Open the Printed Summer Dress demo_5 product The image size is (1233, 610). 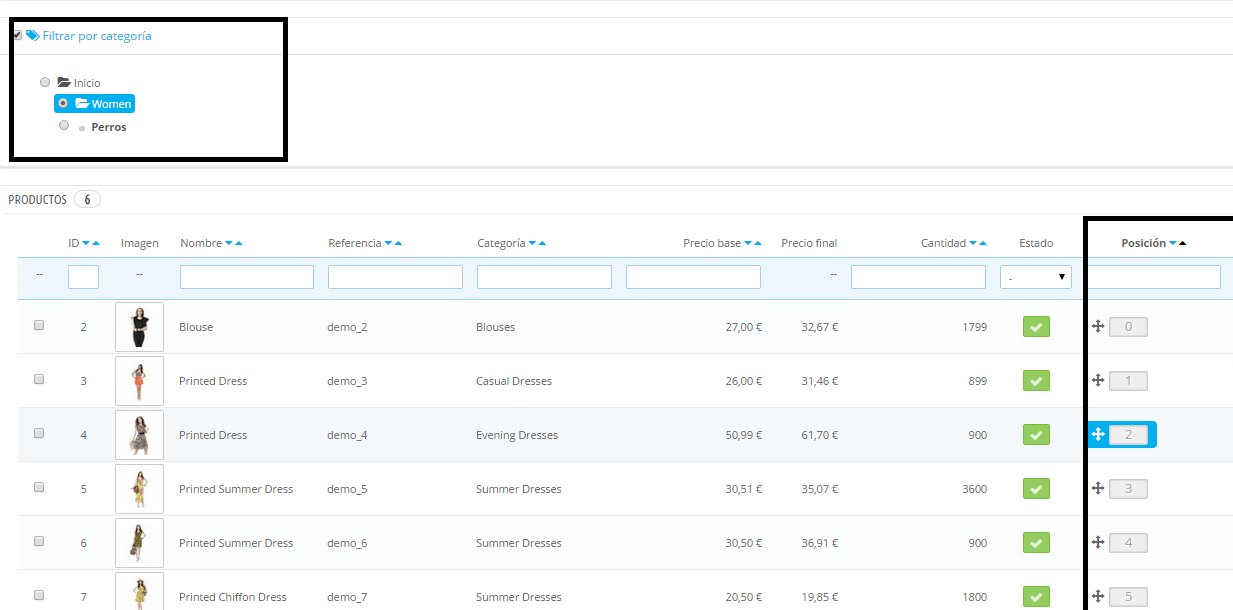click(236, 489)
